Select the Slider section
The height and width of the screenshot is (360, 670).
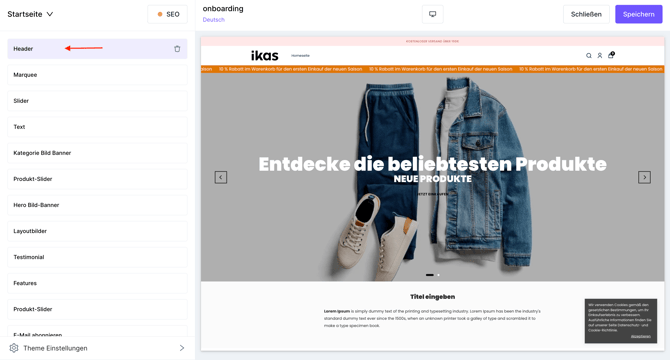click(x=97, y=101)
